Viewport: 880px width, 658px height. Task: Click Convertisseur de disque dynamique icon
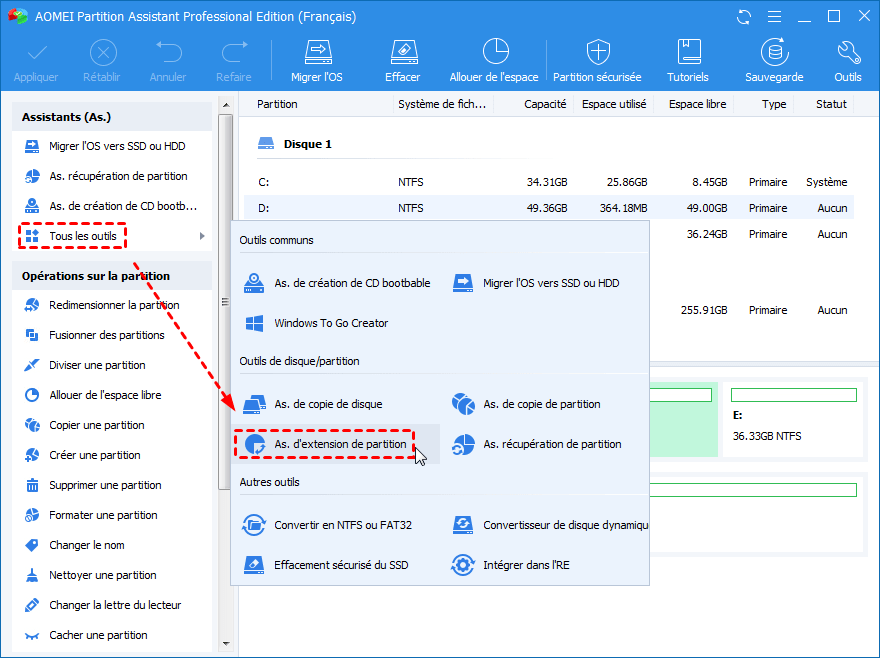[463, 526]
